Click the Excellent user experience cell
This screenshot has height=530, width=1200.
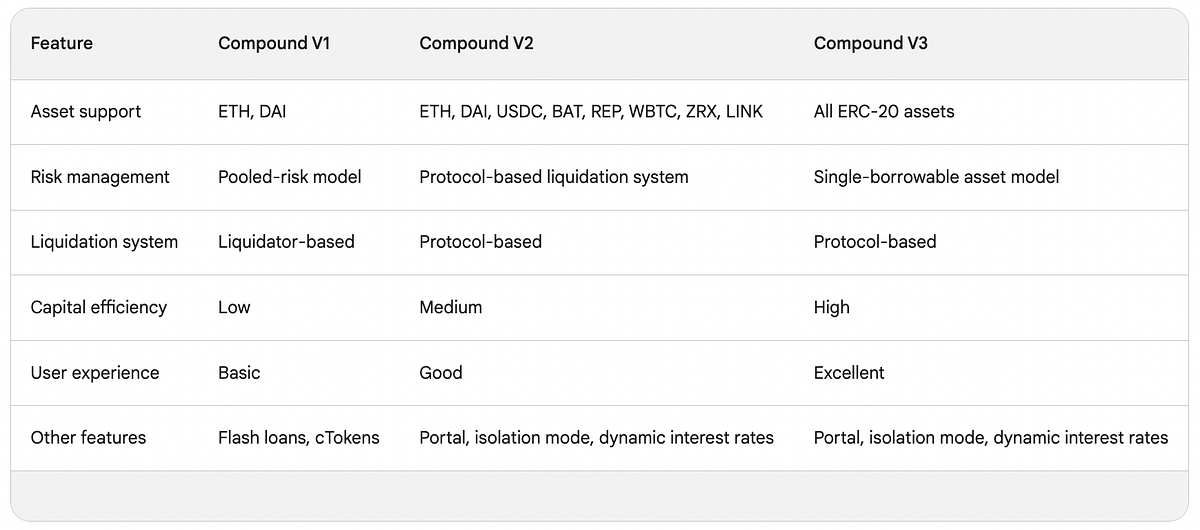pyautogui.click(x=849, y=373)
